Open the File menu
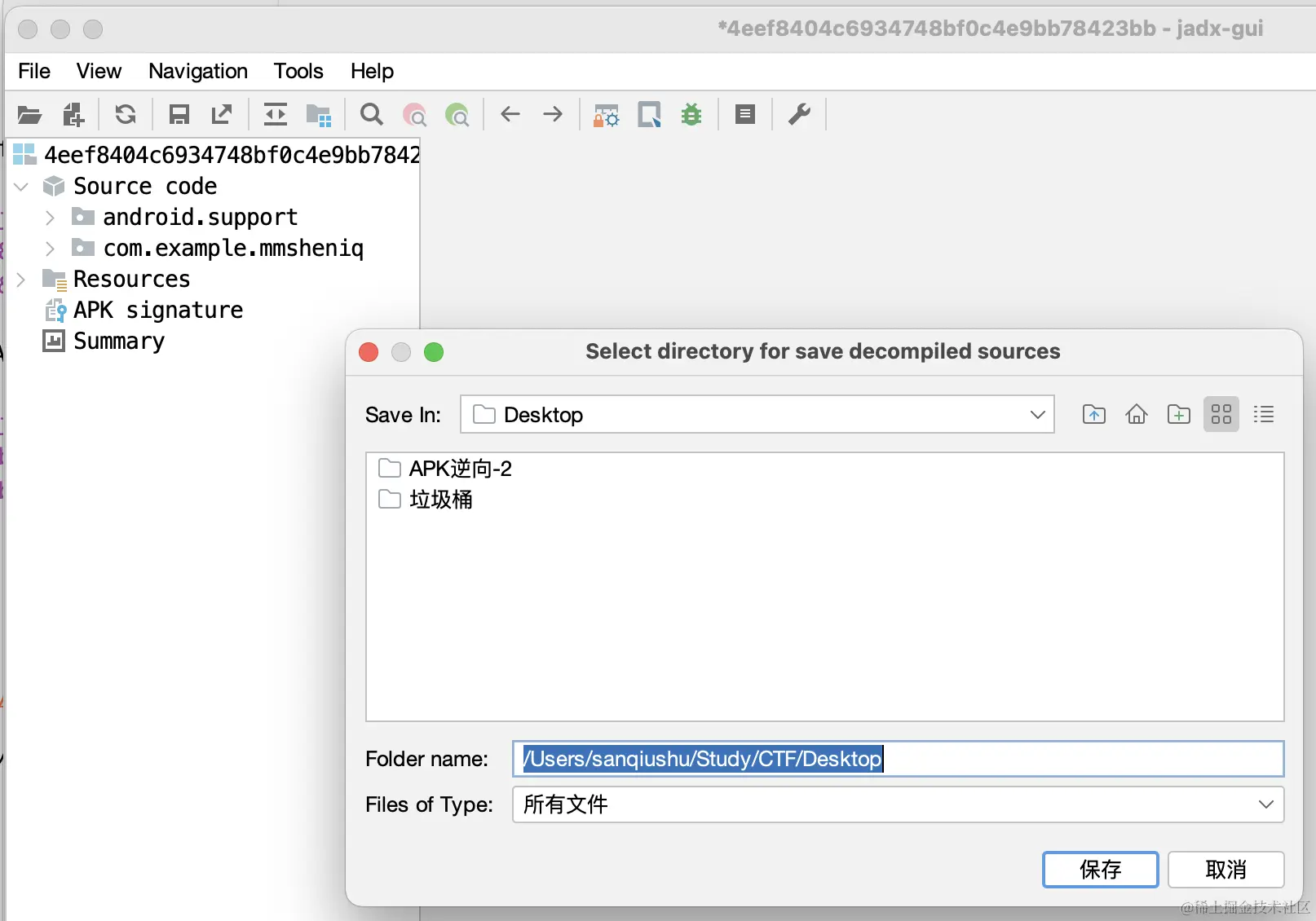Screen dimensions: 1316x921 coord(34,71)
